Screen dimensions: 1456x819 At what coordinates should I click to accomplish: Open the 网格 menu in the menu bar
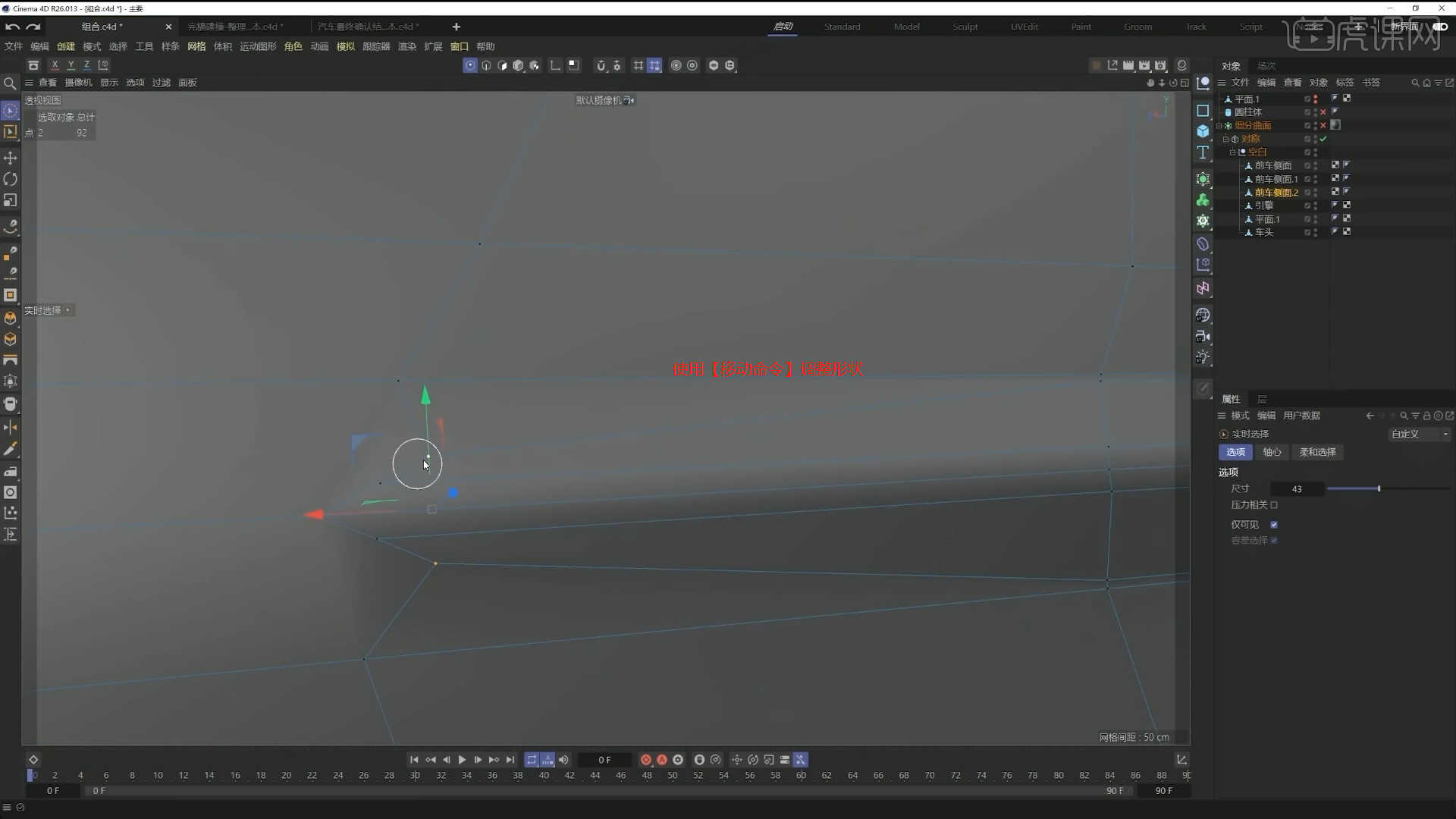[196, 46]
